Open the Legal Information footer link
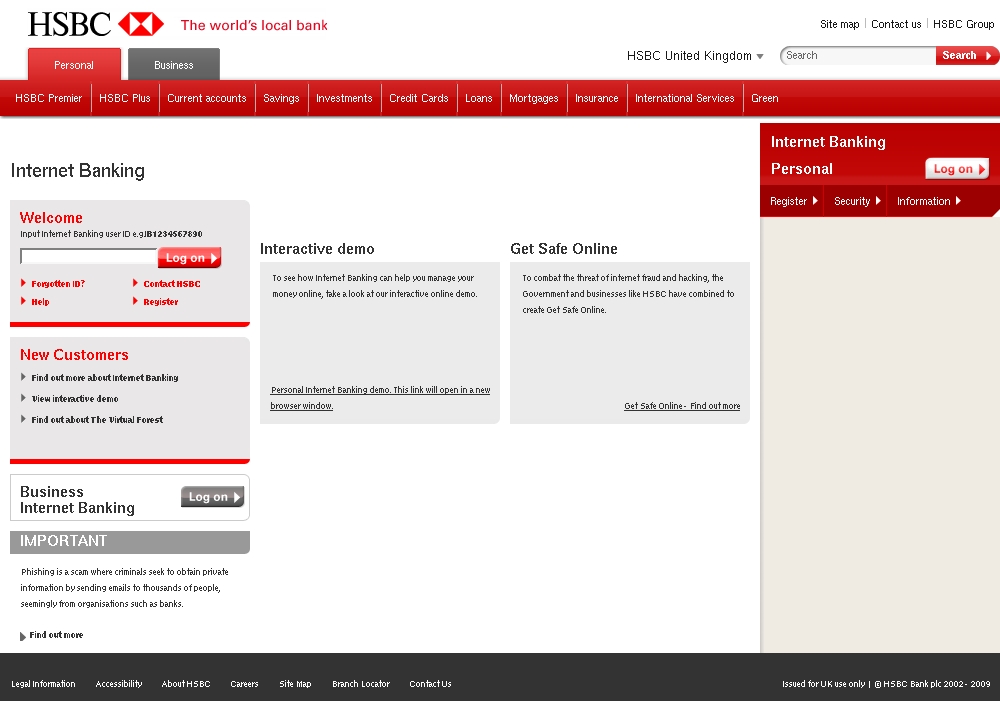 tap(43, 684)
